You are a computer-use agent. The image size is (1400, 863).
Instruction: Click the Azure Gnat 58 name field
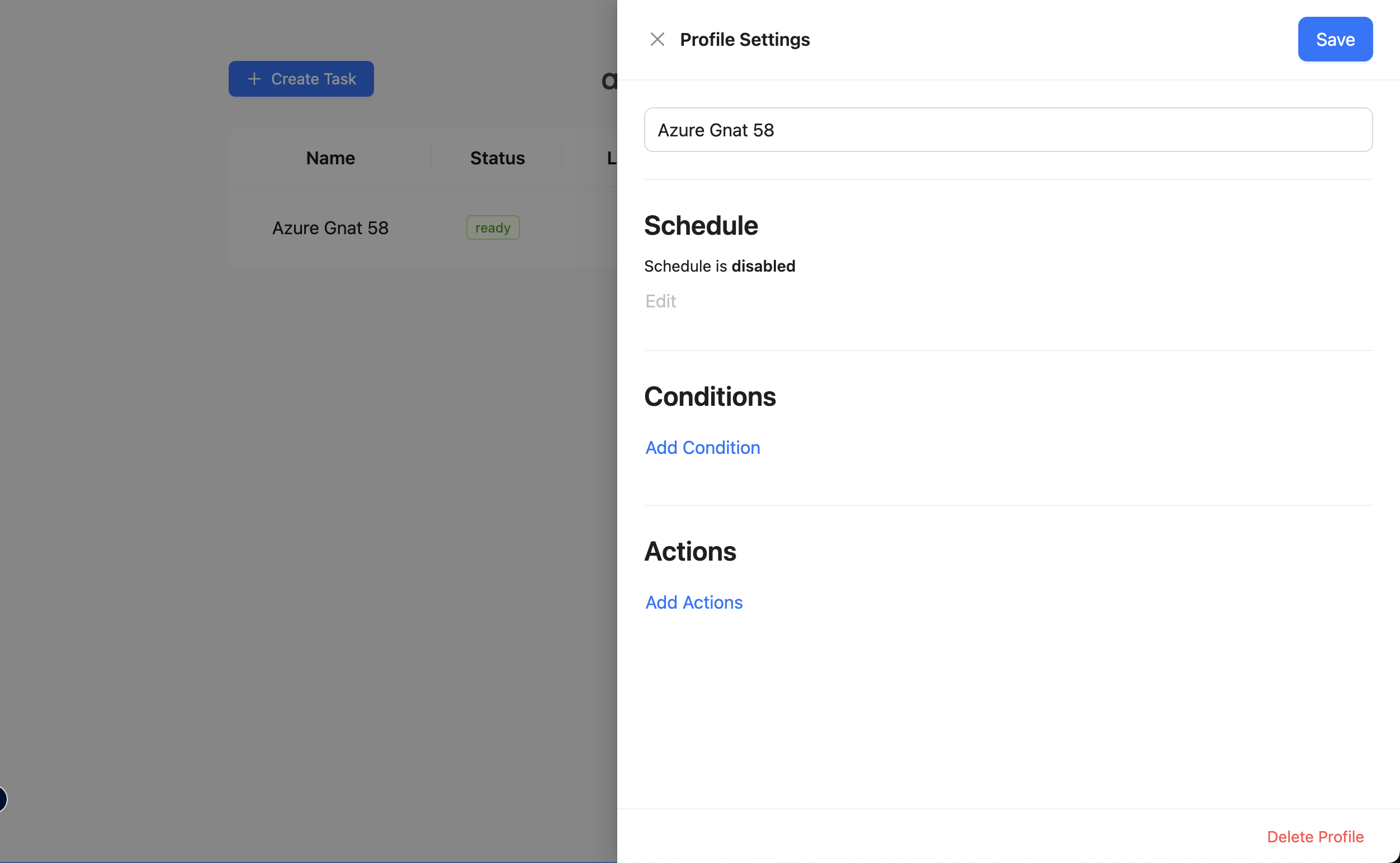point(1008,130)
